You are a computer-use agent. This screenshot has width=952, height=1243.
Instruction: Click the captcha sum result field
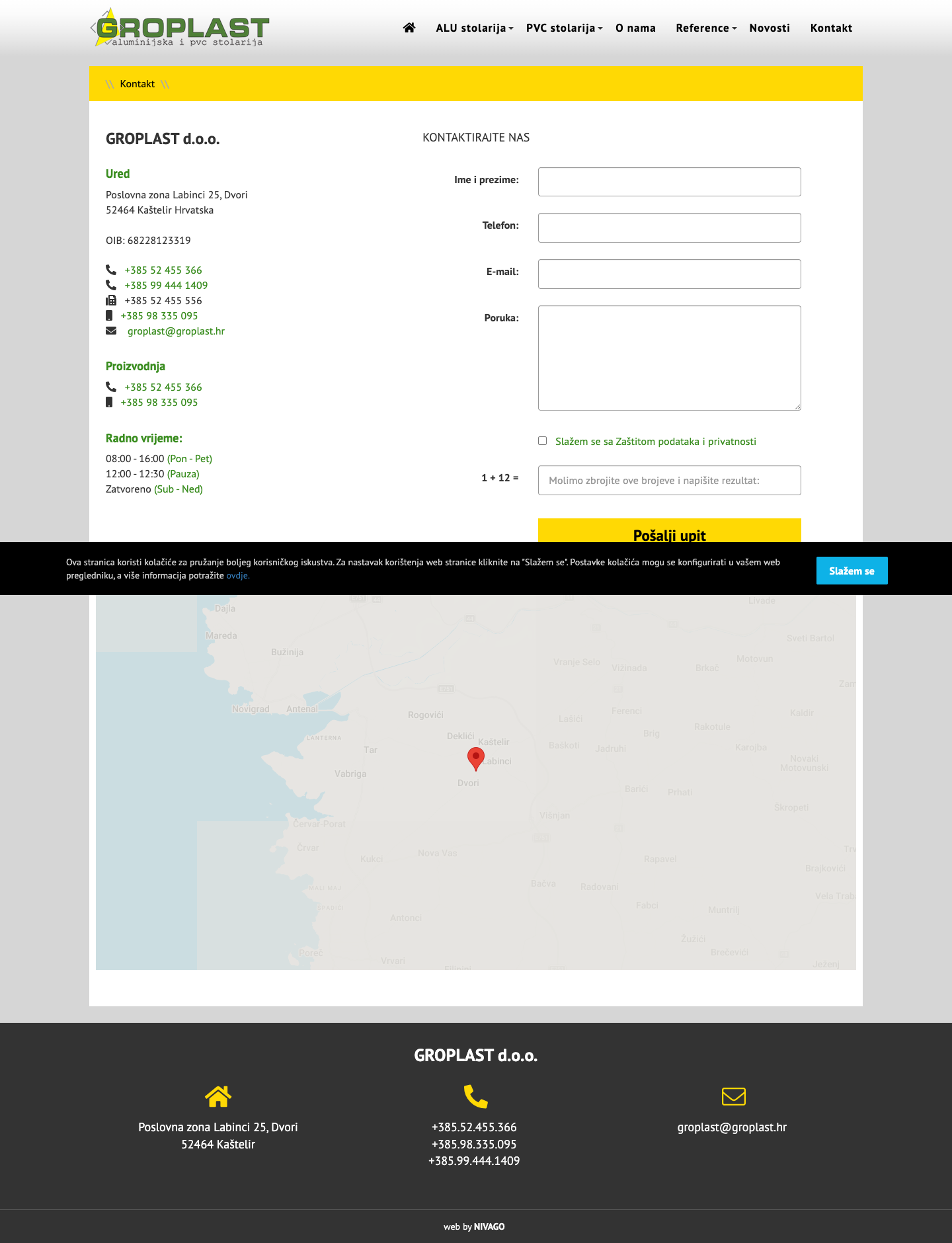[x=669, y=480]
